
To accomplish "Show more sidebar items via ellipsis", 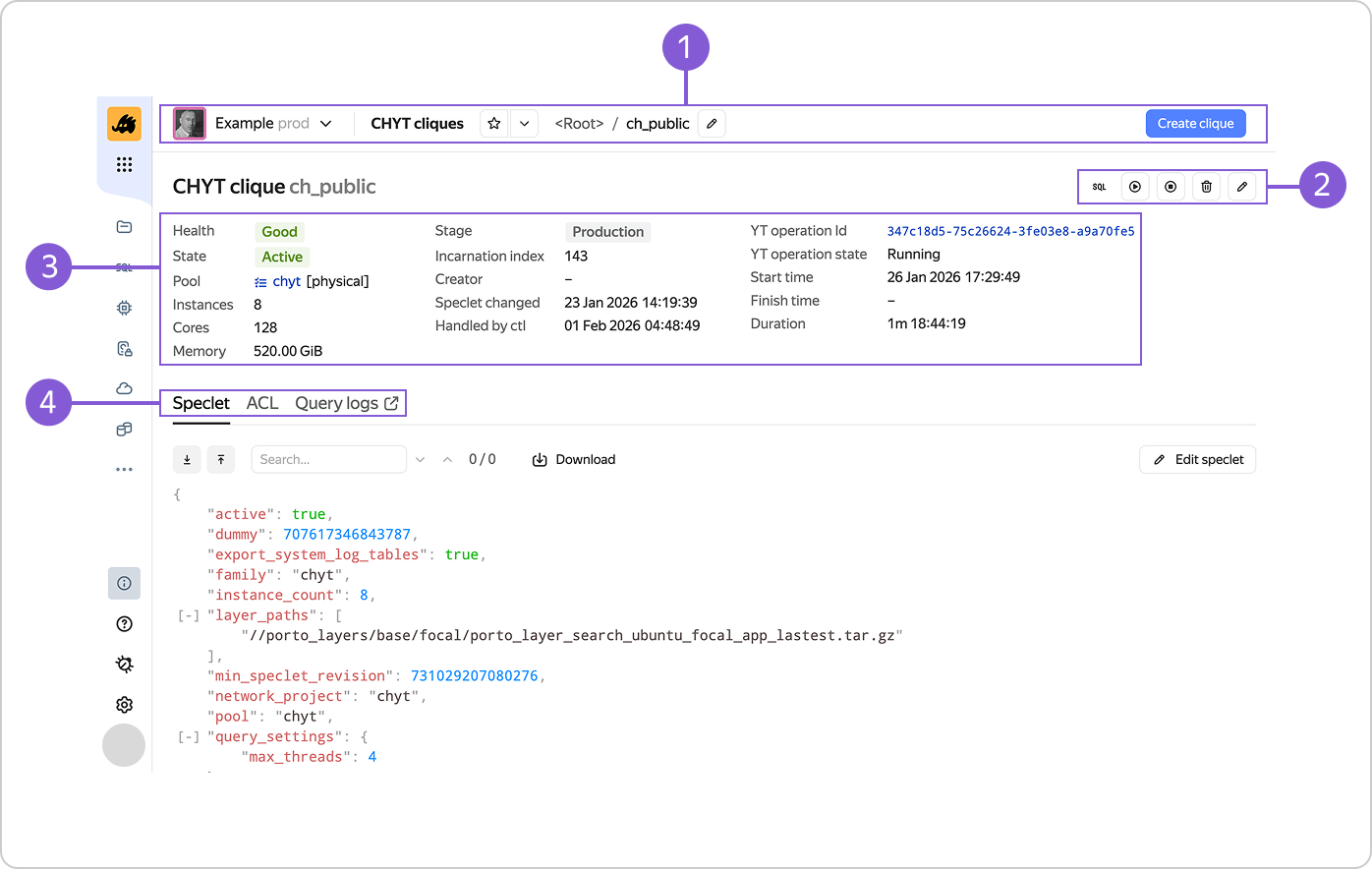I will click(124, 469).
